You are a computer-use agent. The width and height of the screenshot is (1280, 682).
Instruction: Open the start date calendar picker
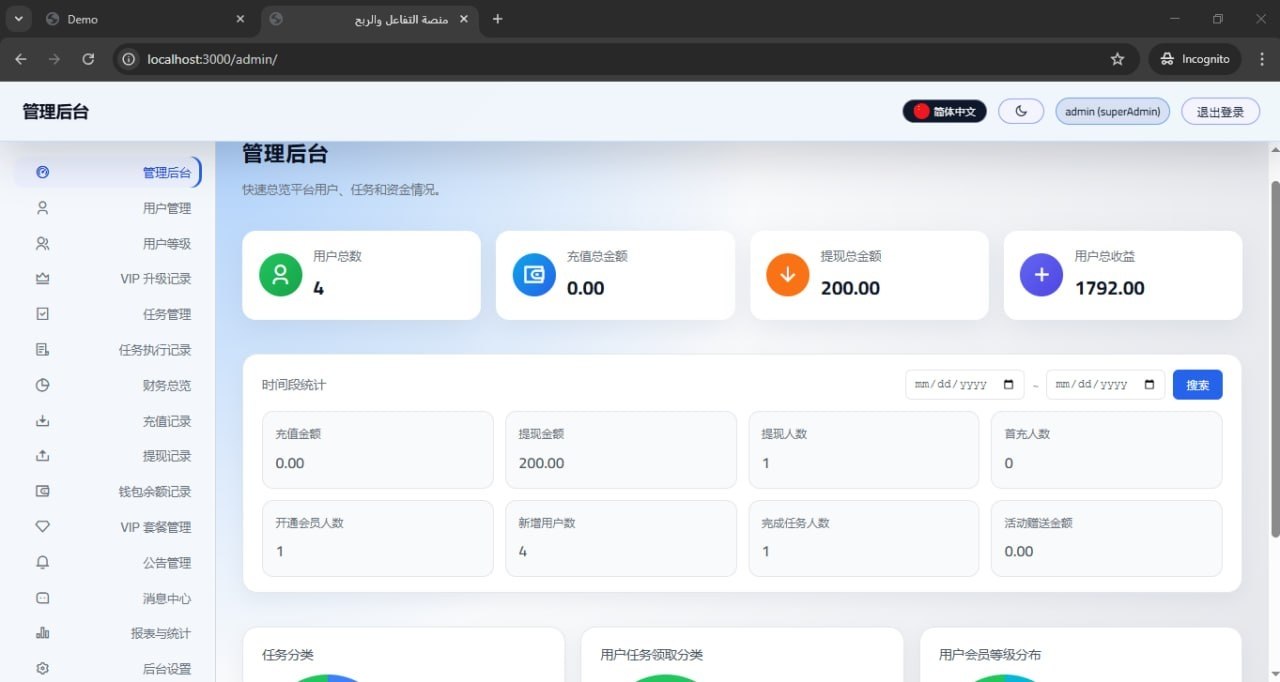pyautogui.click(x=1008, y=385)
